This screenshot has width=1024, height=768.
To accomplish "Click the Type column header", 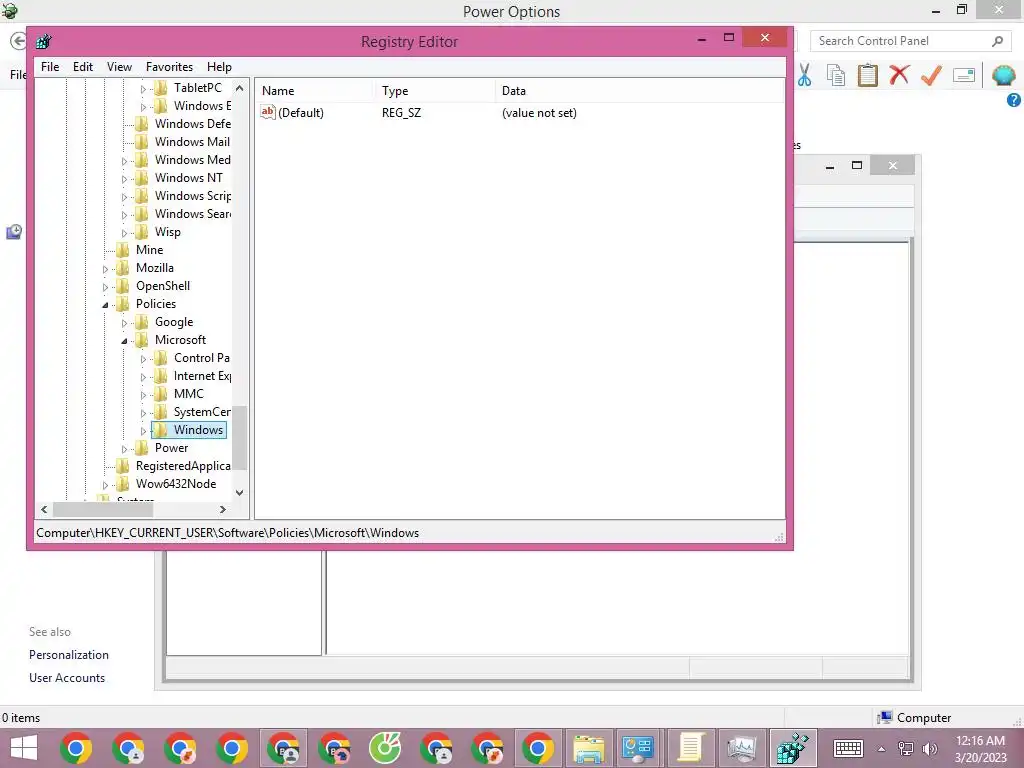I will (435, 91).
